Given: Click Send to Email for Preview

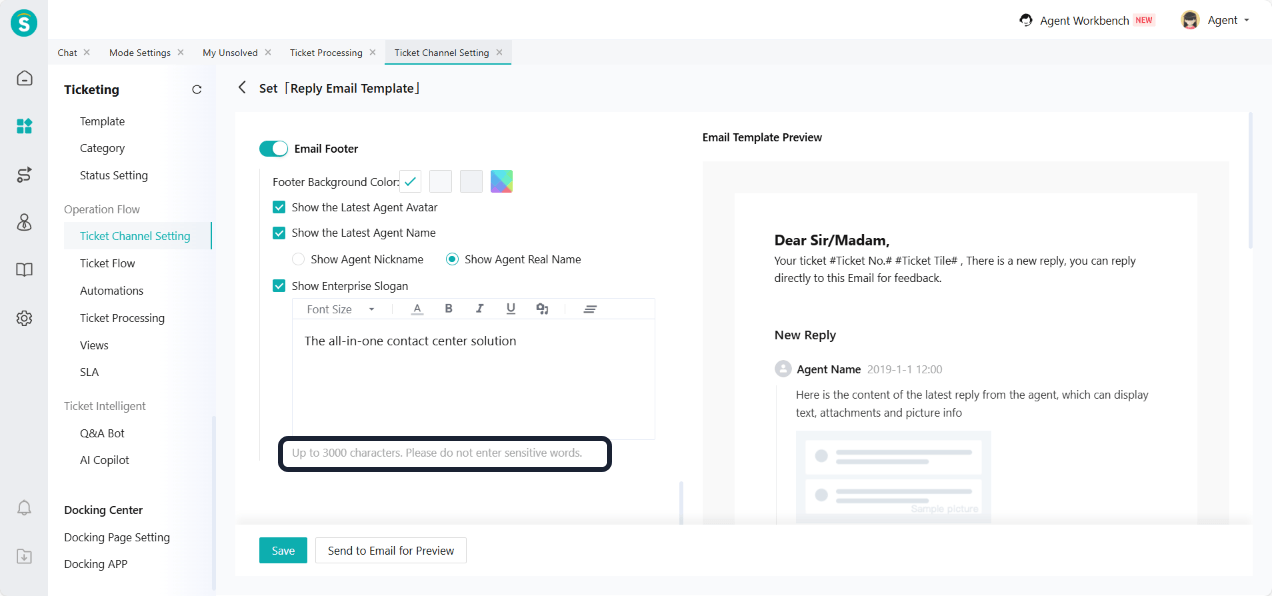Looking at the screenshot, I should 391,551.
